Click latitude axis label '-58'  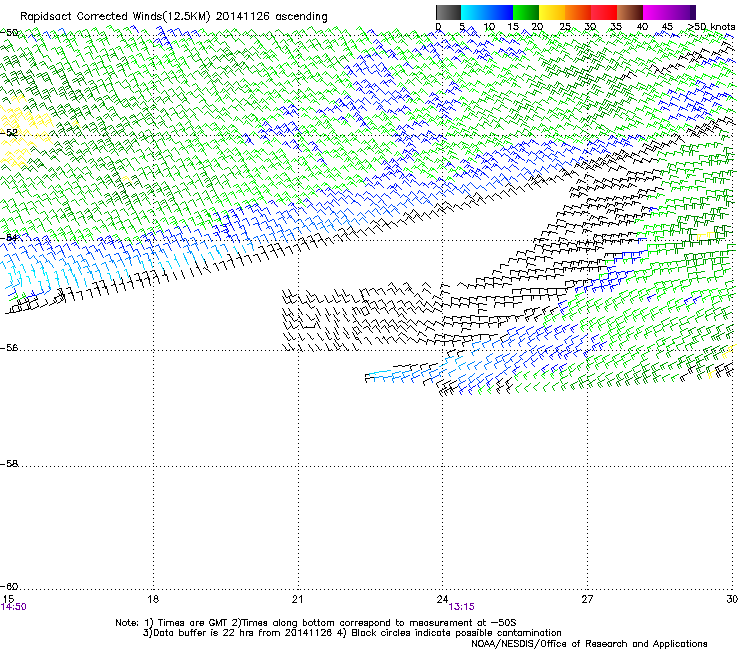pyautogui.click(x=9, y=464)
